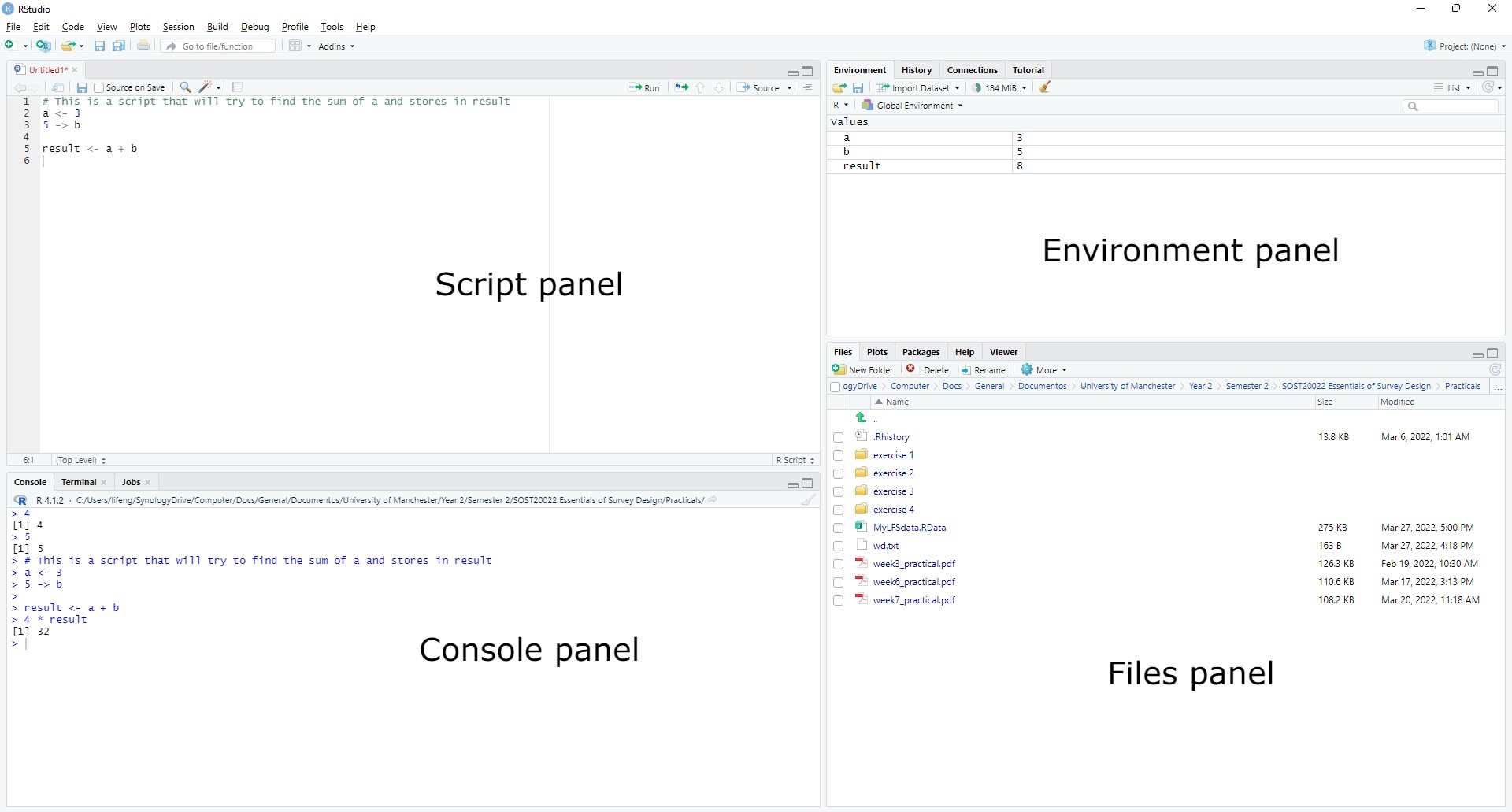Open the Import Dataset dropdown

[918, 88]
